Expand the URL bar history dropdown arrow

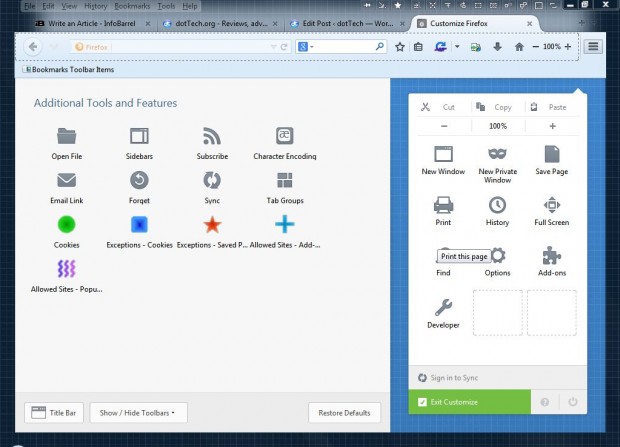point(271,47)
